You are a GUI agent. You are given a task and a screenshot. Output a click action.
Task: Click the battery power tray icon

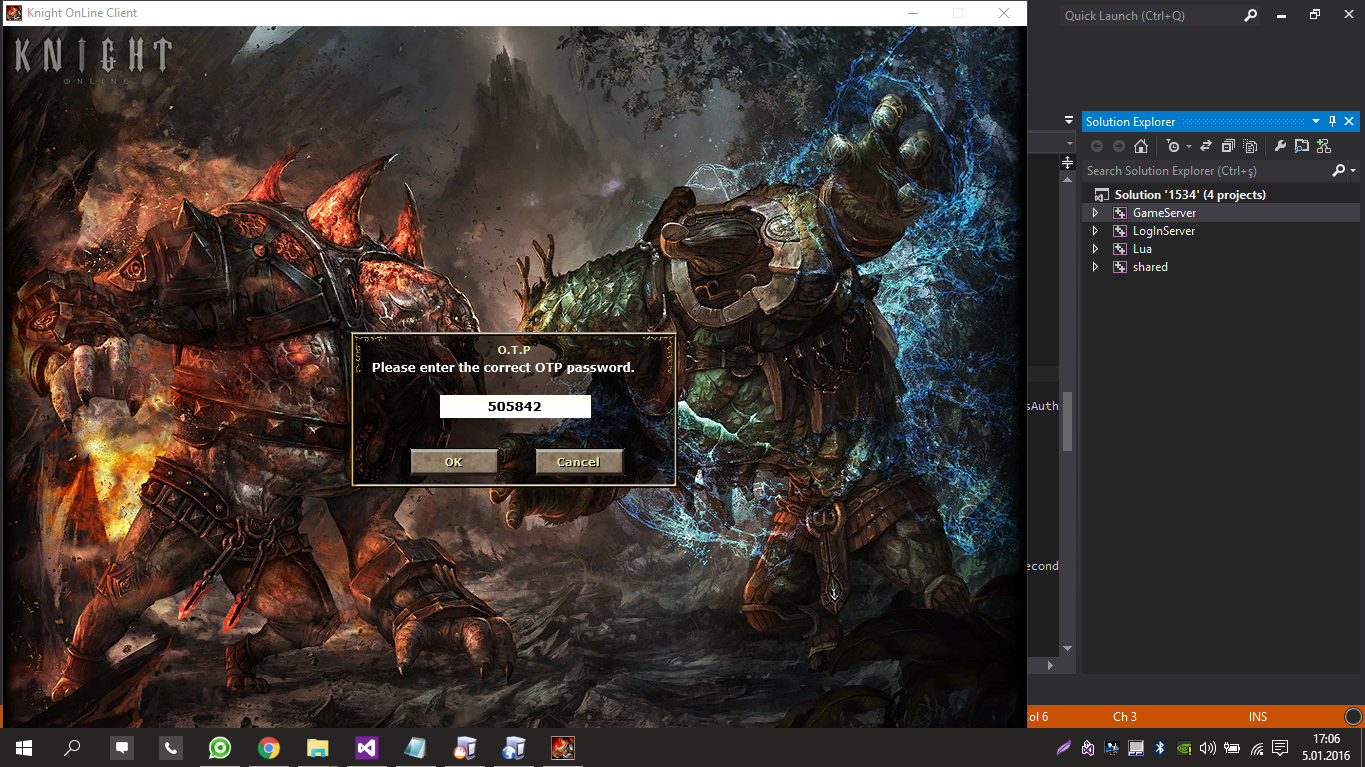(1232, 747)
